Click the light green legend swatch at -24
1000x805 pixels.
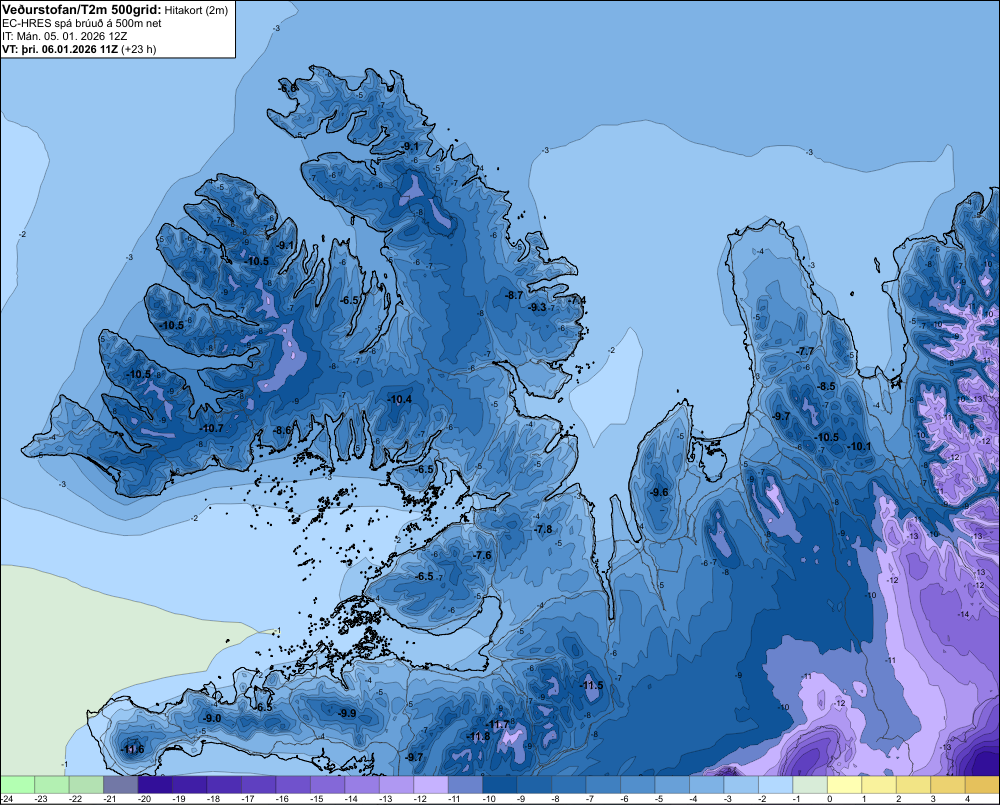point(17,784)
